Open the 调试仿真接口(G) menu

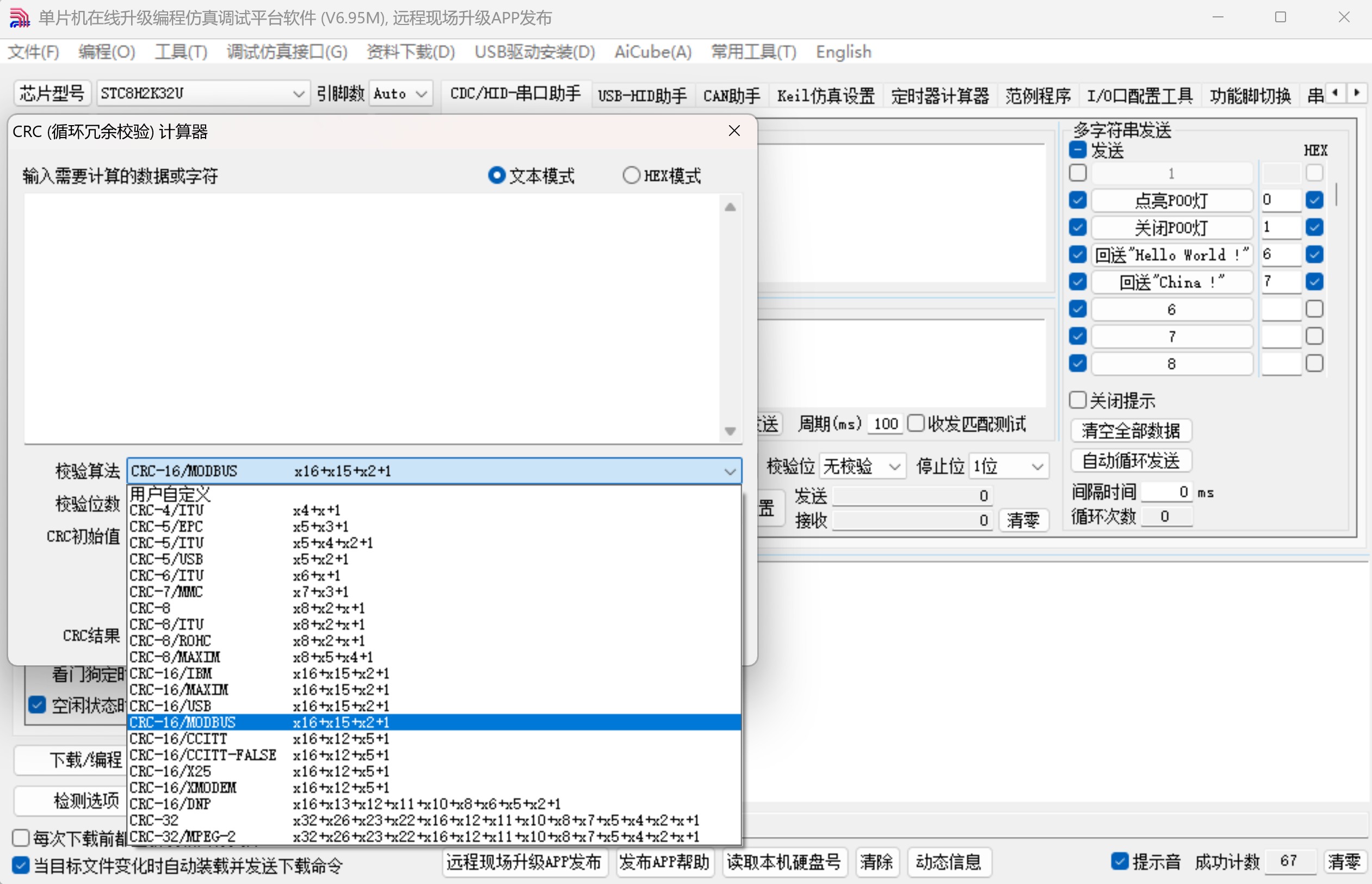[287, 52]
